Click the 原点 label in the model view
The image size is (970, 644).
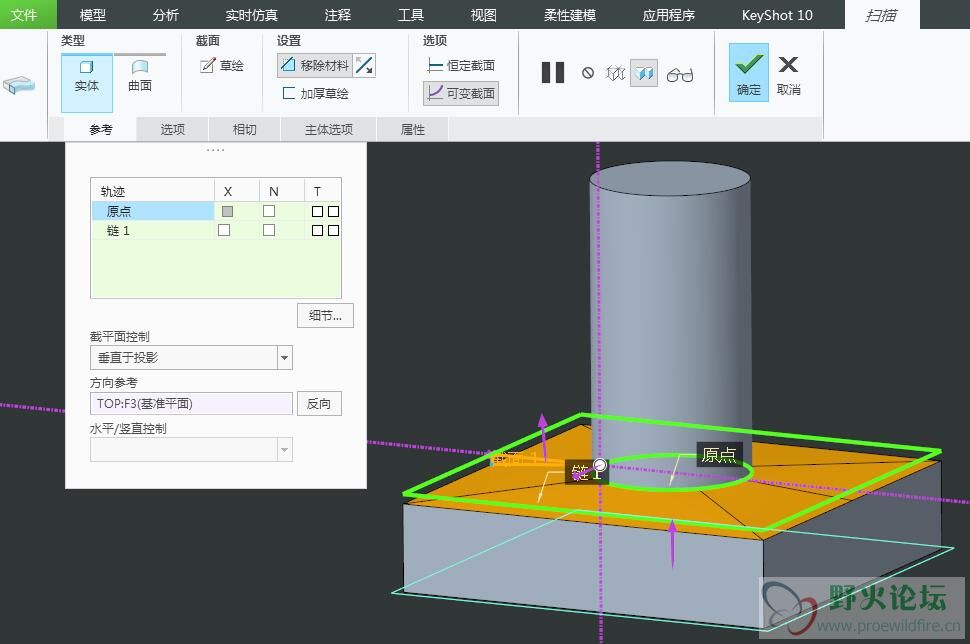point(719,455)
